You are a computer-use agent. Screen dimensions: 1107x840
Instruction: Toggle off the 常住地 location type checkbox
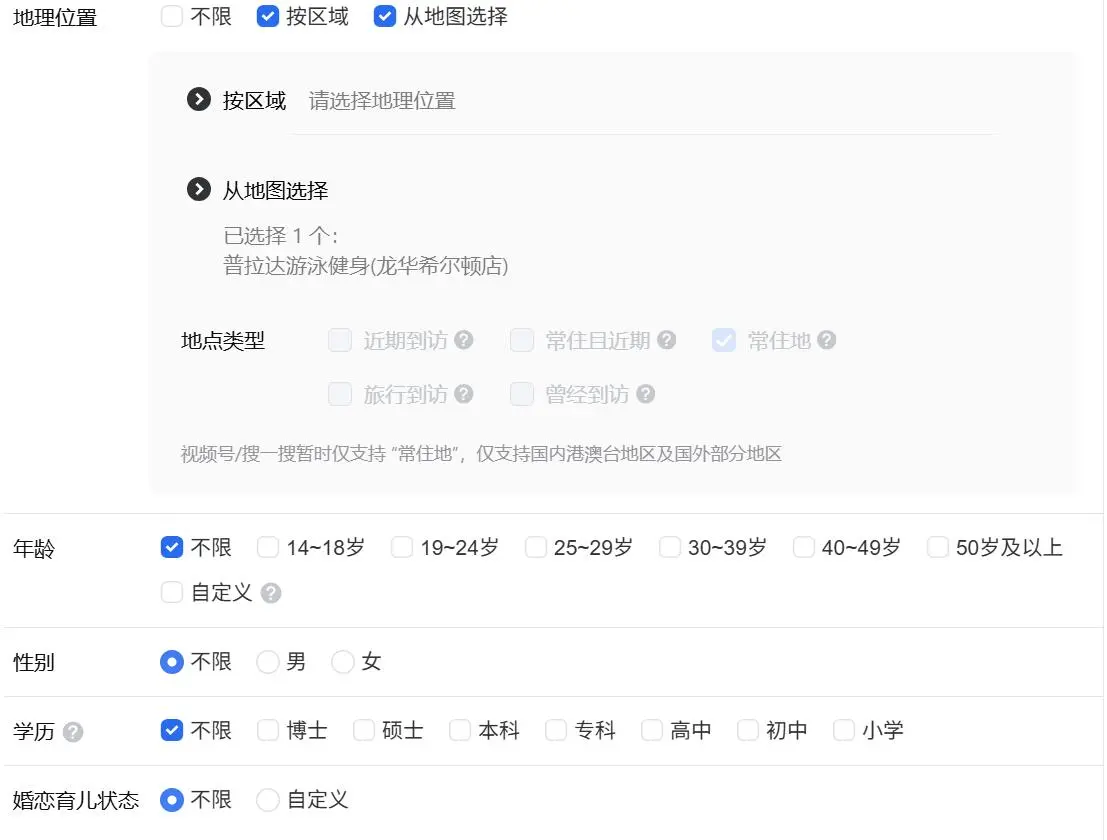pos(722,340)
